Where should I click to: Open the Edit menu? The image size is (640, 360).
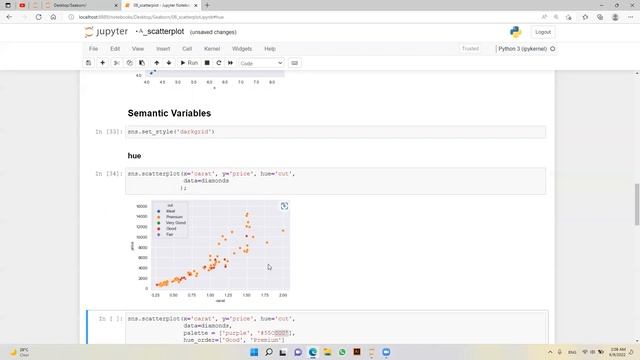(115, 49)
